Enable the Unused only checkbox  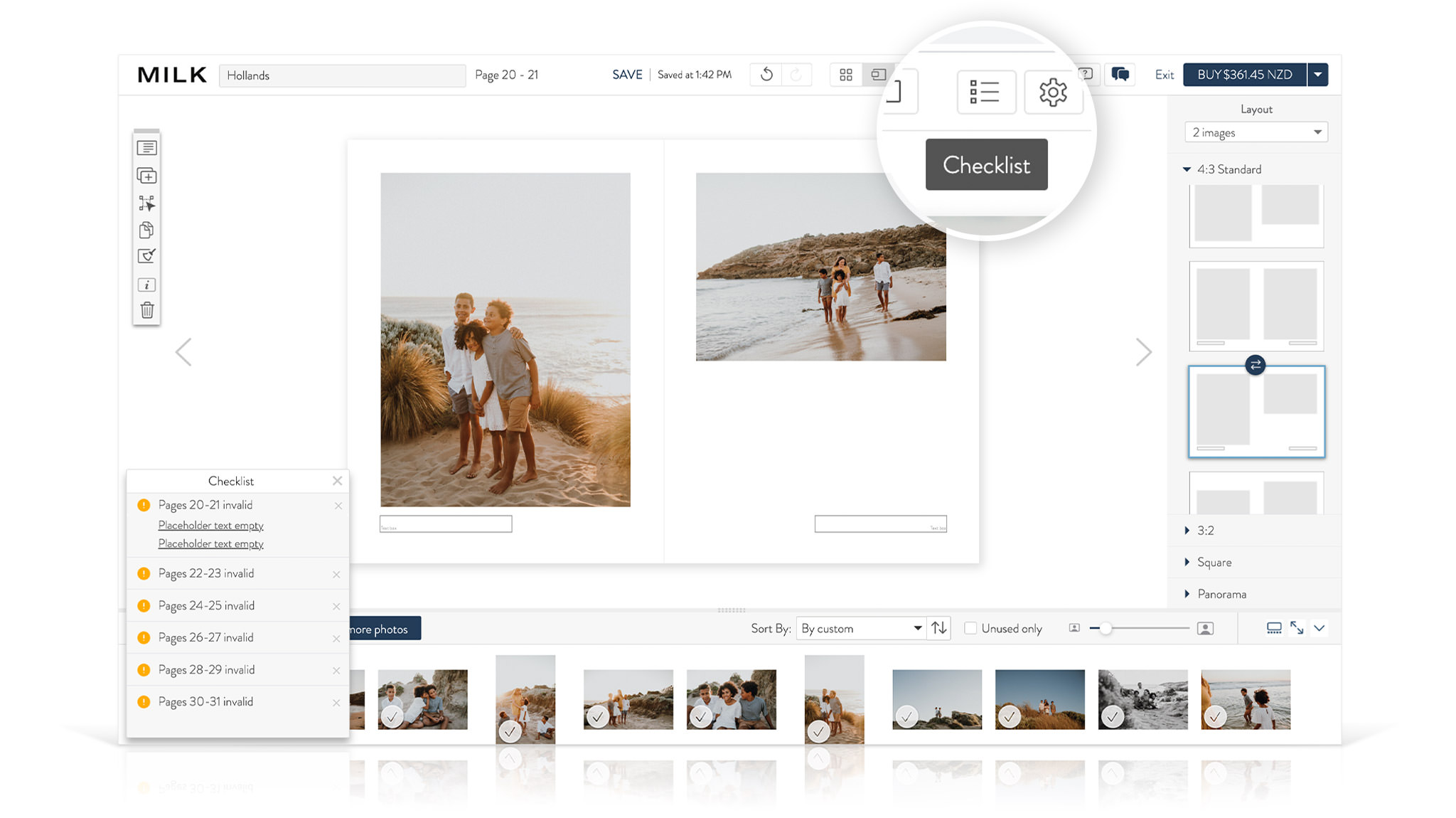(970, 628)
